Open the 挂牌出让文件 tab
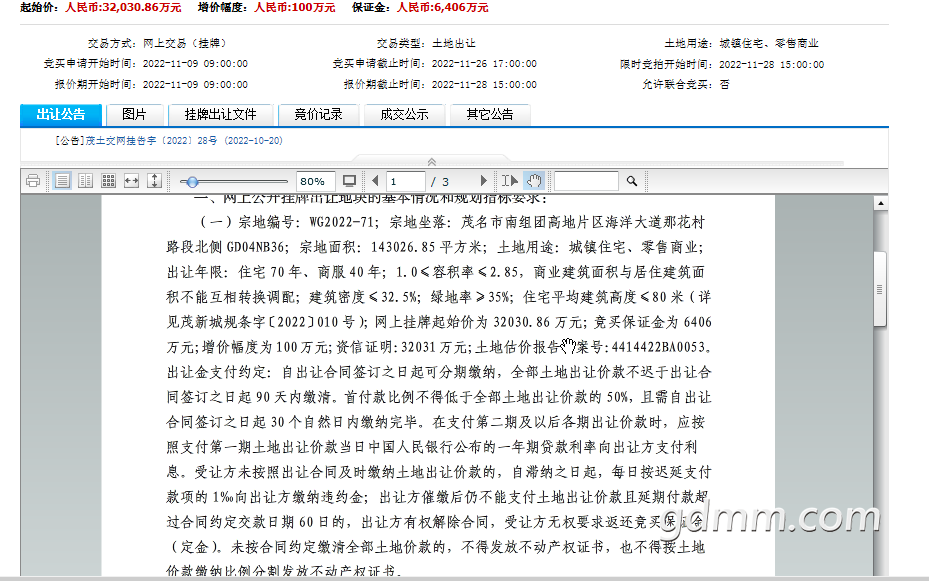The image size is (929, 581). pyautogui.click(x=220, y=114)
